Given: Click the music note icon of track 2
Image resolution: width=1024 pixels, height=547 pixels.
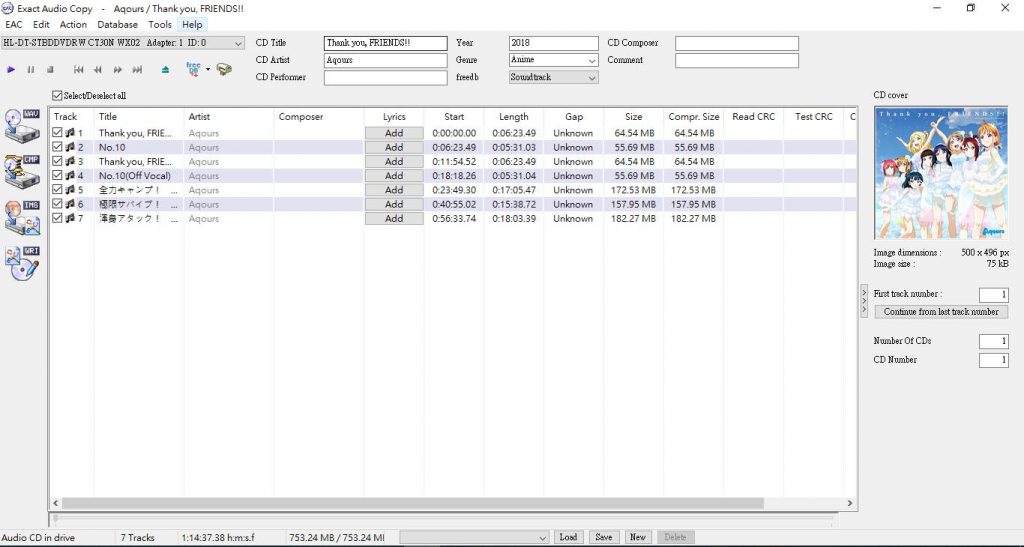Looking at the screenshot, I should point(70,147).
